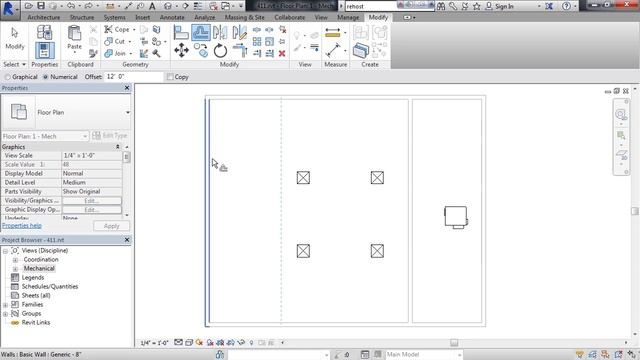Select the Align tool icon
This screenshot has height=360, width=640.
(x=181, y=33)
